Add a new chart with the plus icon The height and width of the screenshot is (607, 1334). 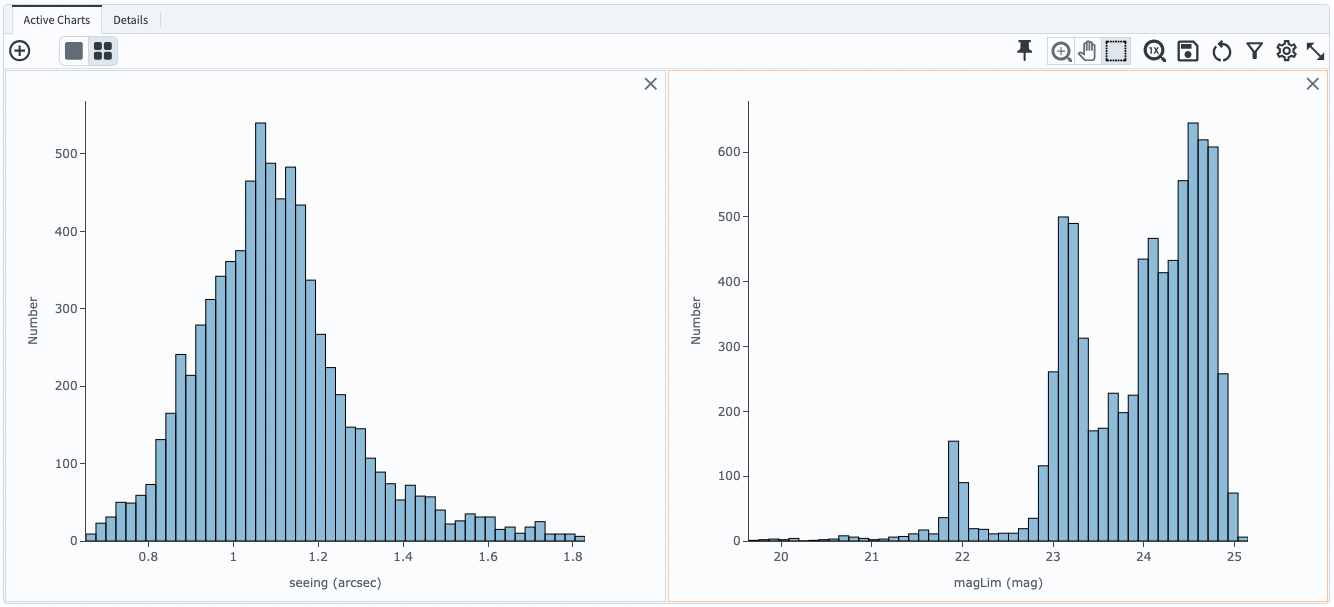point(20,50)
